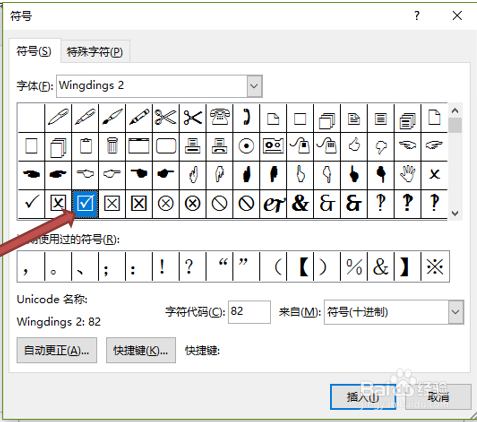Screen dimensions: 477x422
Task: Choose the recently used exclamation mark
Action: 166,267
